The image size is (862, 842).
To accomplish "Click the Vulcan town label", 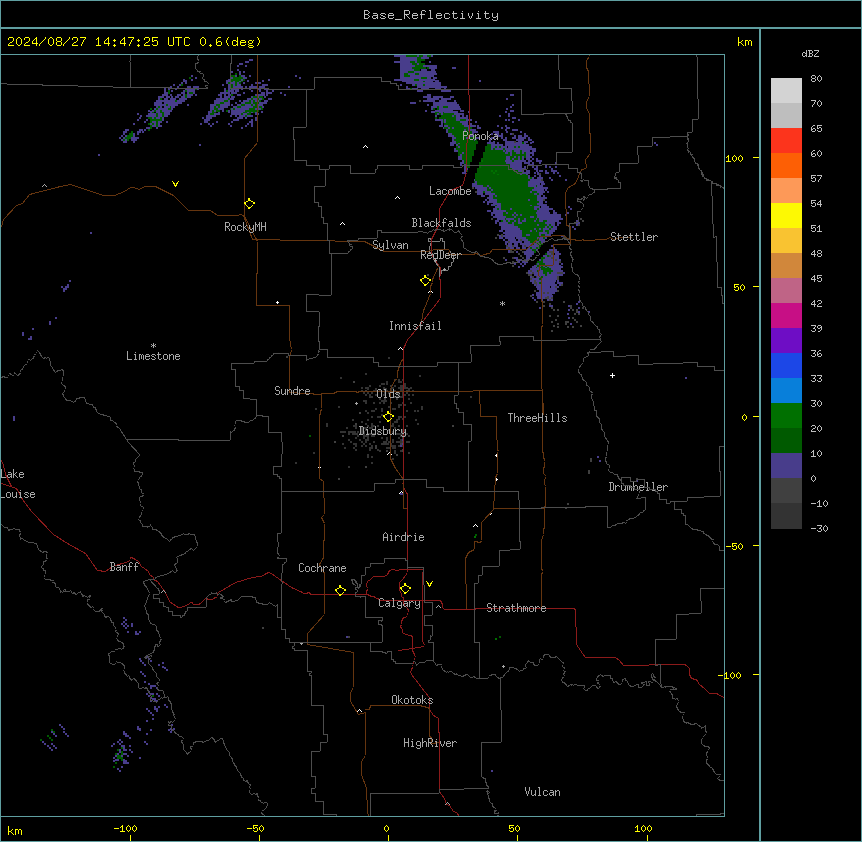I will tap(542, 792).
